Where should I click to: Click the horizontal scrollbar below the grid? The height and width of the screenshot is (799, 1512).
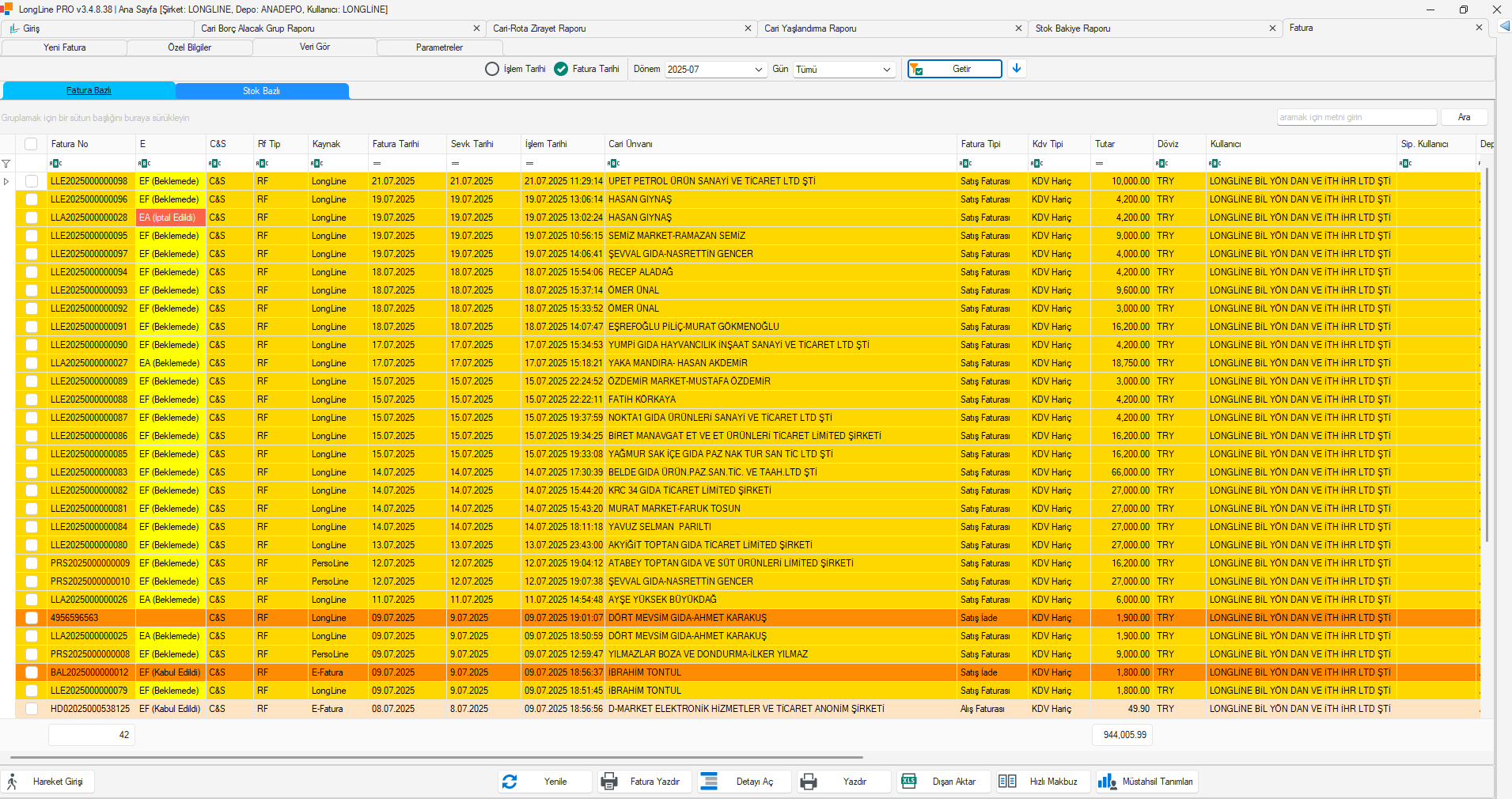[435, 758]
